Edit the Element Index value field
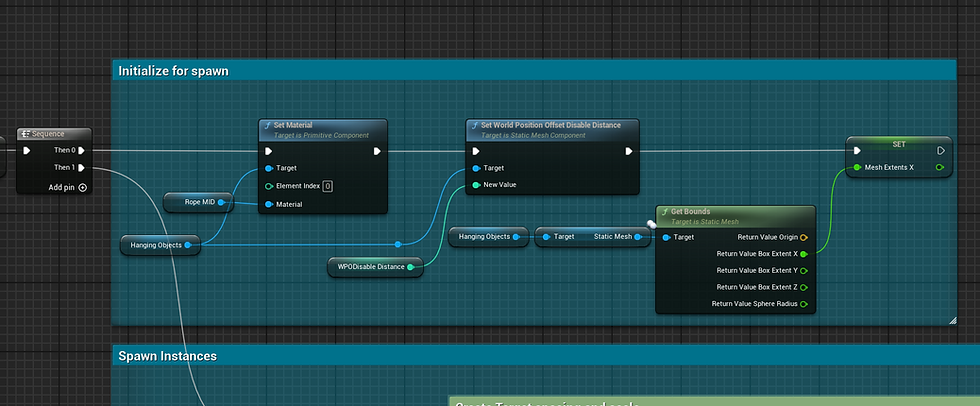Viewport: 980px width, 406px height. click(328, 186)
